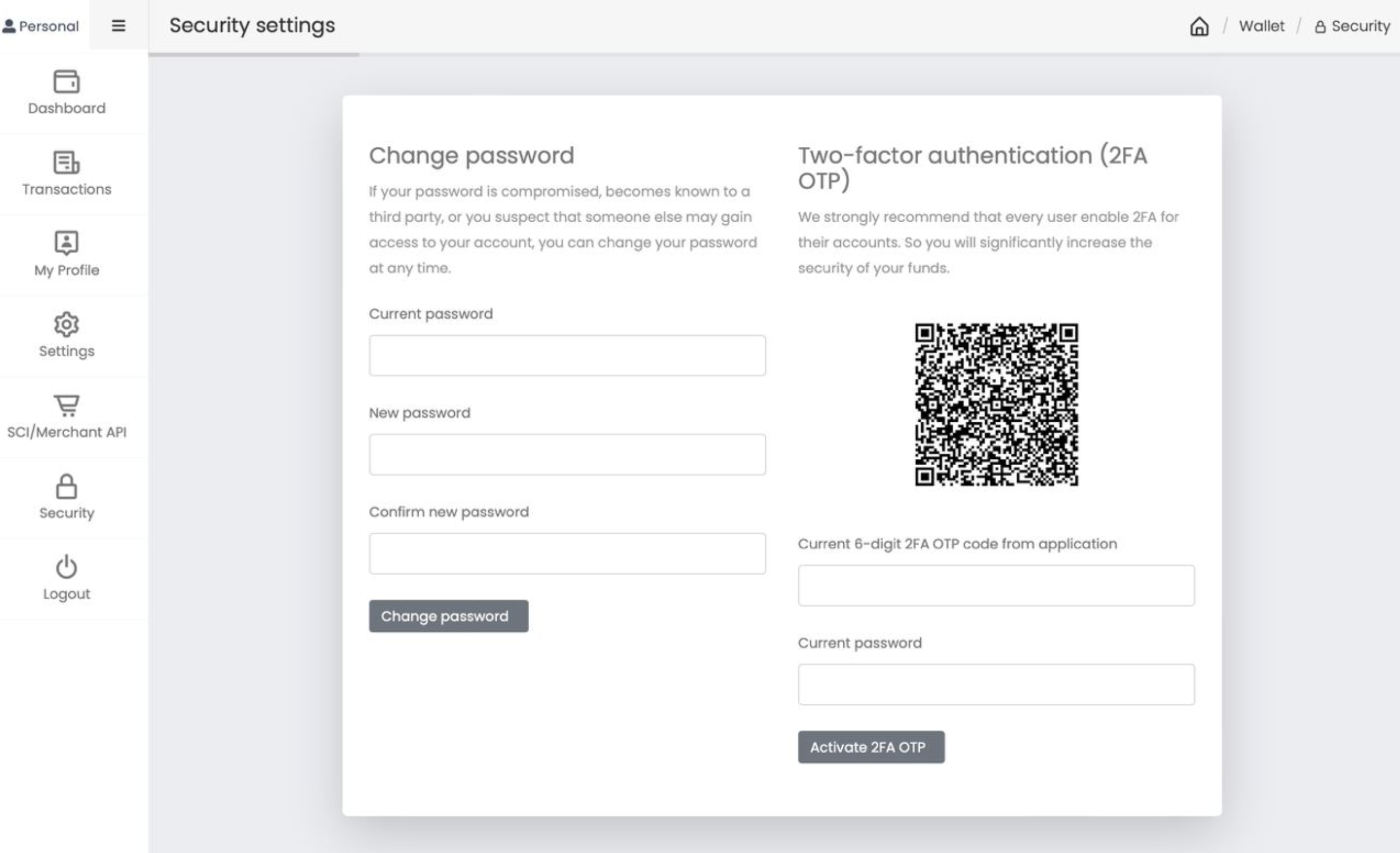Click the Personal account label

point(40,26)
